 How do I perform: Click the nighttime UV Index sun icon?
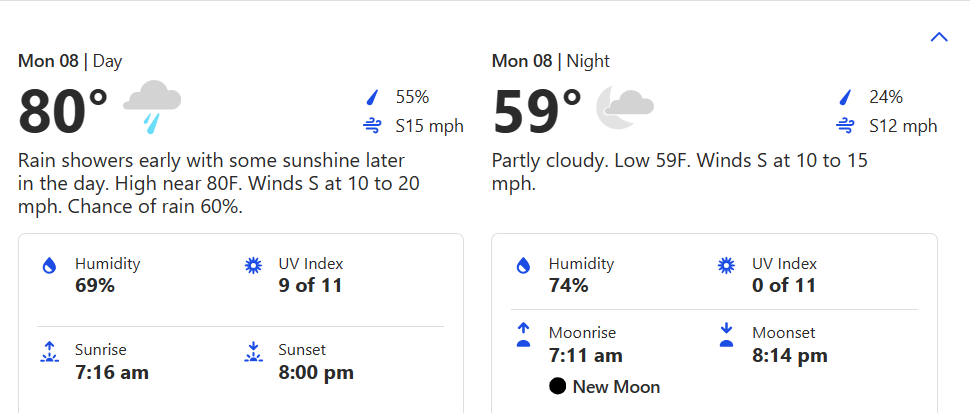point(727,265)
